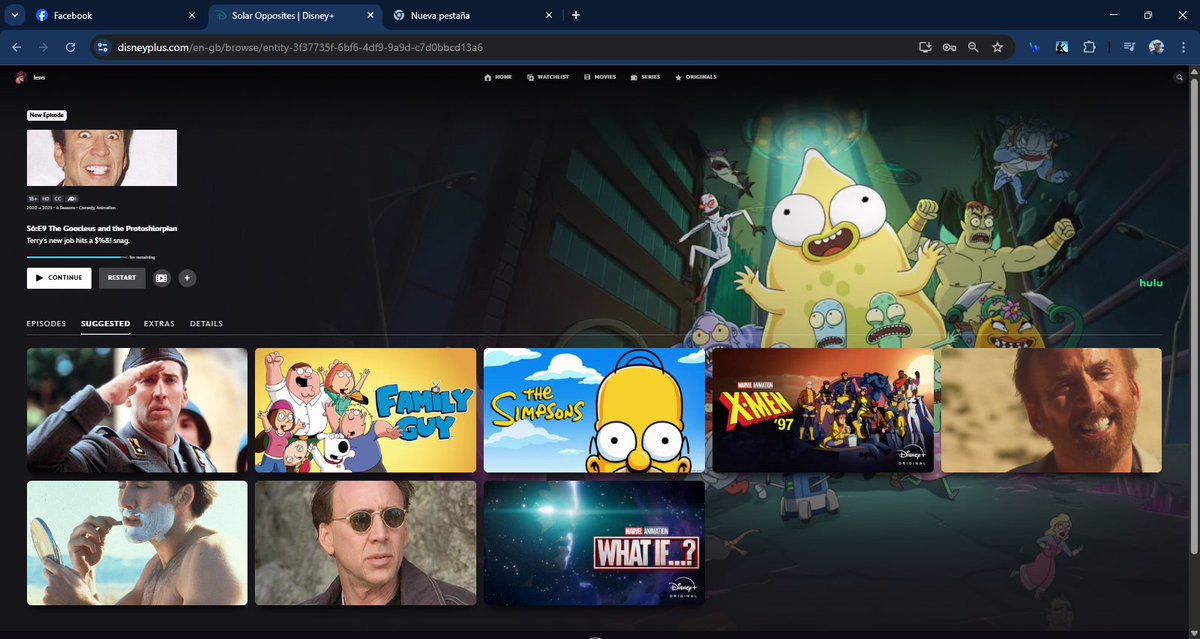Click the HD quality badge

[x=46, y=200]
